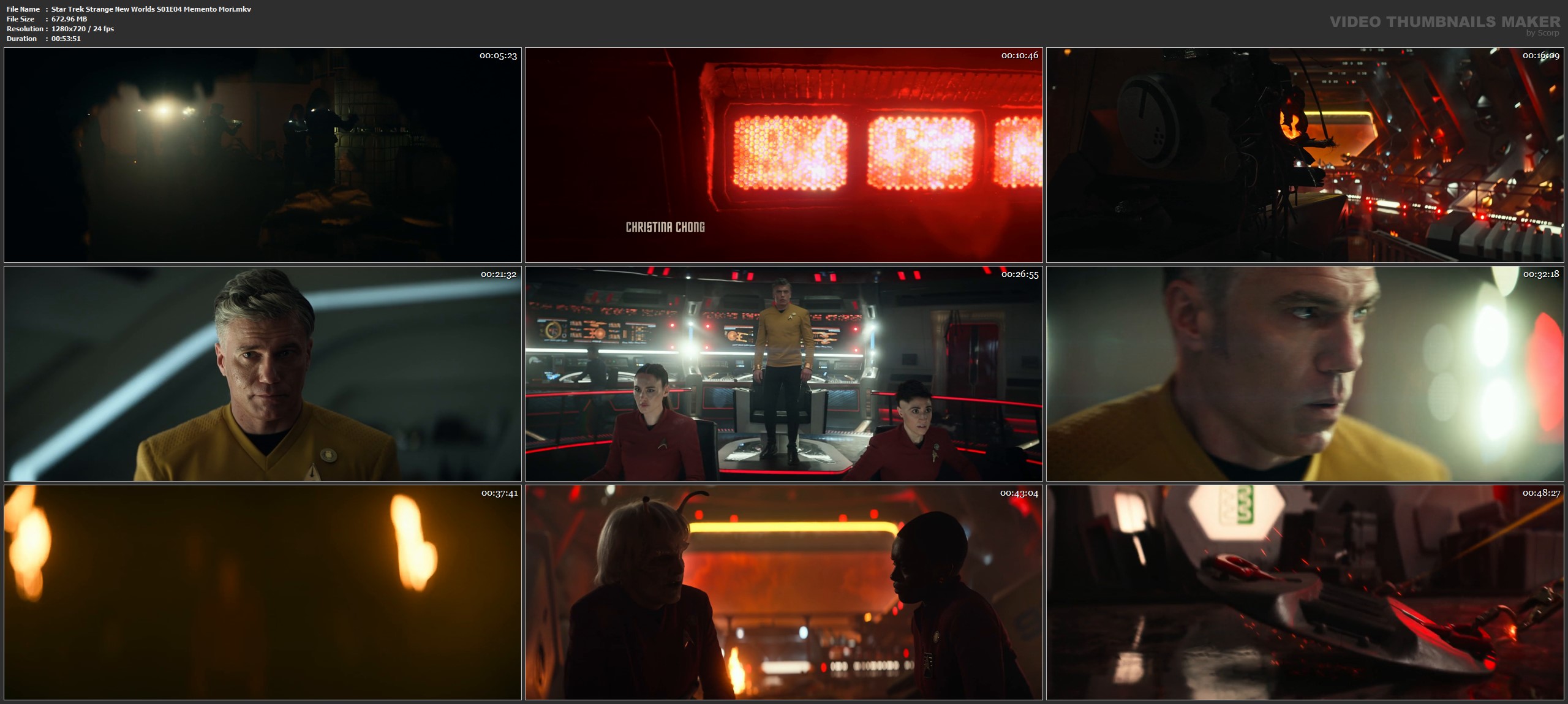The height and width of the screenshot is (704, 1568).
Task: Click the 00:48:27 timestamp label
Action: [x=1541, y=493]
